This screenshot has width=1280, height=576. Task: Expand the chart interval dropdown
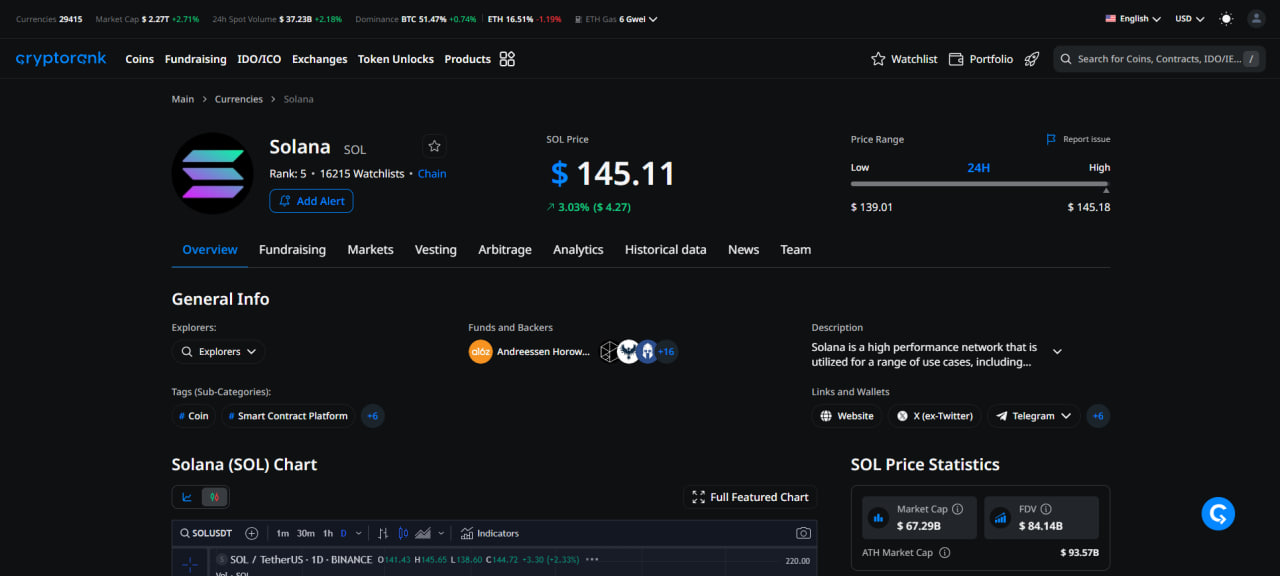pos(358,533)
